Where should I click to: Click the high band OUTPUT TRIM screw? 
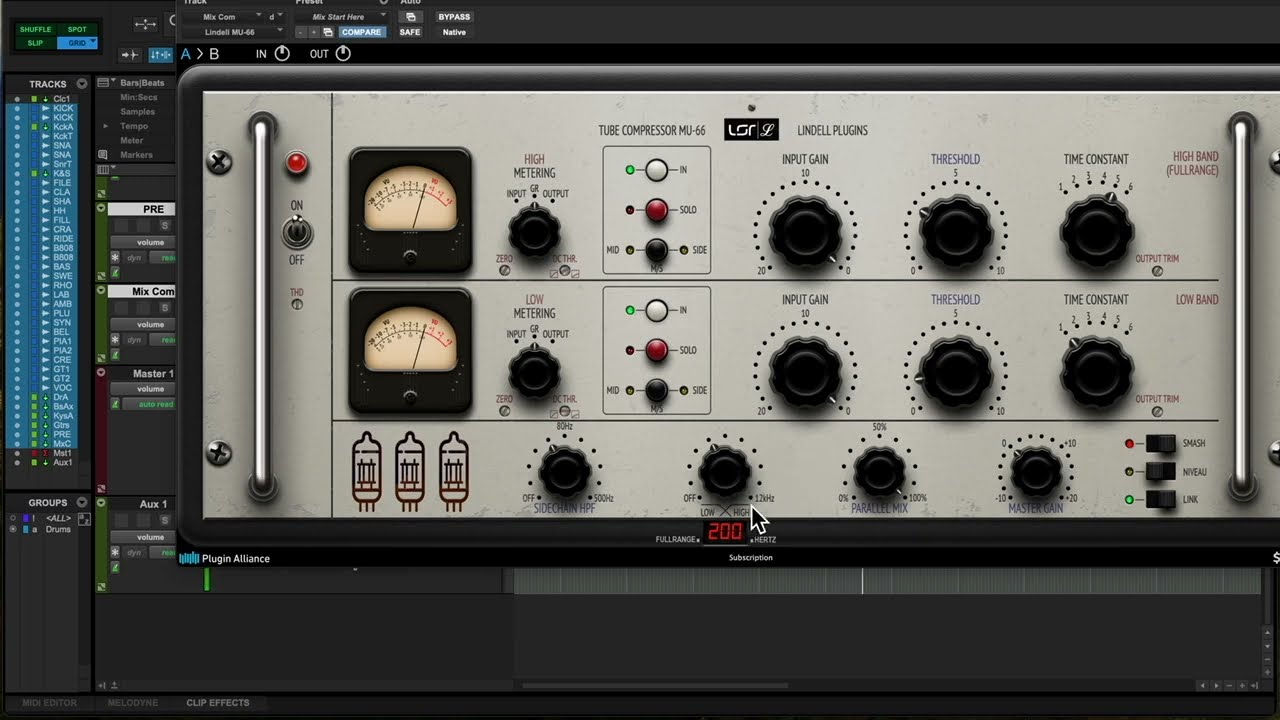1157,271
